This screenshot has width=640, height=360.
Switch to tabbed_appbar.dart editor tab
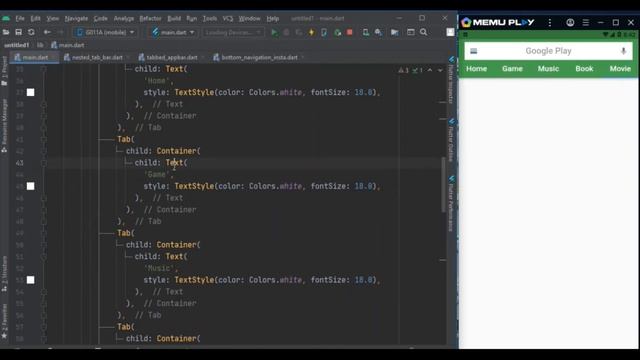click(171, 58)
